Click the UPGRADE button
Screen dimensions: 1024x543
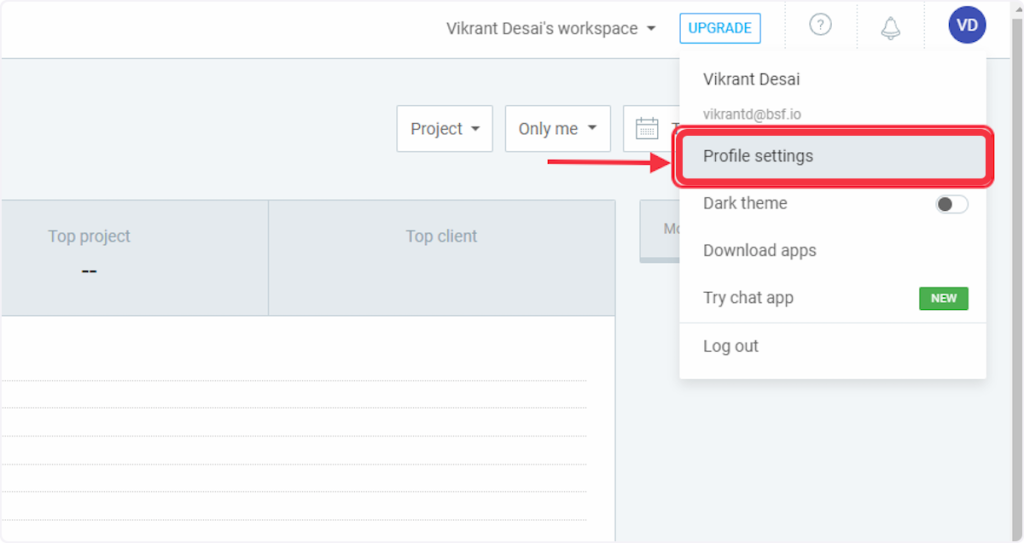coord(719,28)
